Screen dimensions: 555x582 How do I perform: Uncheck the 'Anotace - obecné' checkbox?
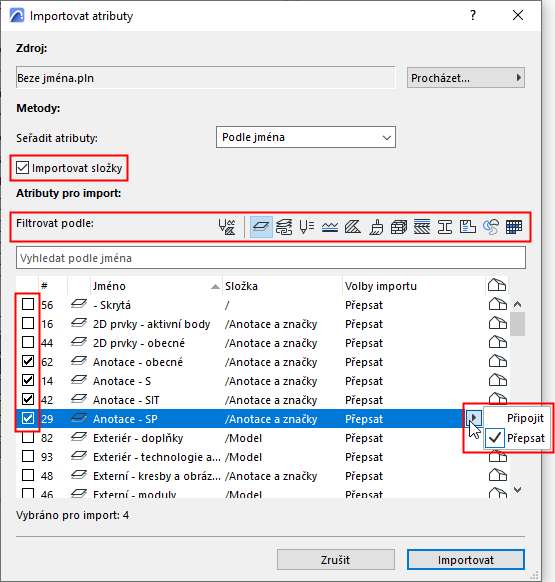click(28, 361)
